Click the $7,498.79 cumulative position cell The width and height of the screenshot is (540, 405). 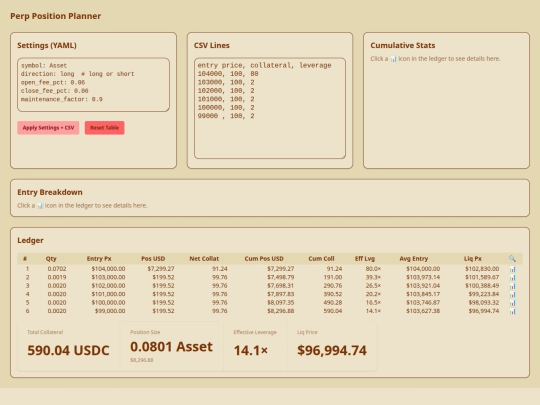tap(280, 277)
